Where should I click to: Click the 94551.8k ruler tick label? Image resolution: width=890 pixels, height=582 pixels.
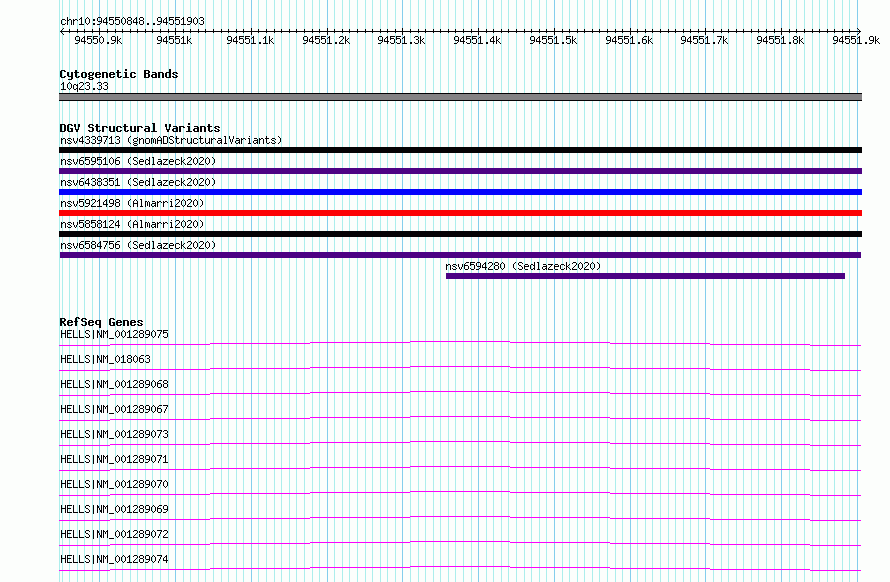[780, 40]
